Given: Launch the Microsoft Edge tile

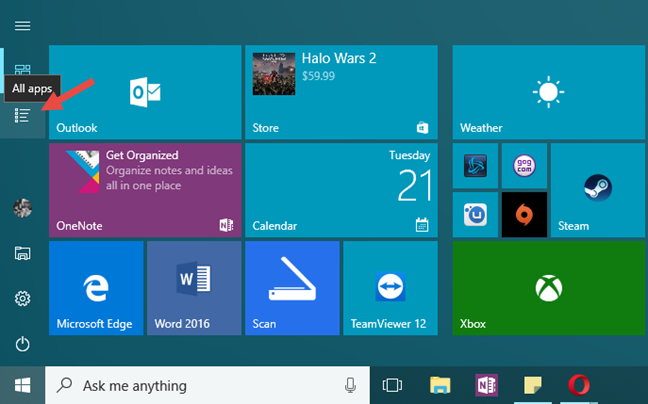Looking at the screenshot, I should pyautogui.click(x=96, y=288).
